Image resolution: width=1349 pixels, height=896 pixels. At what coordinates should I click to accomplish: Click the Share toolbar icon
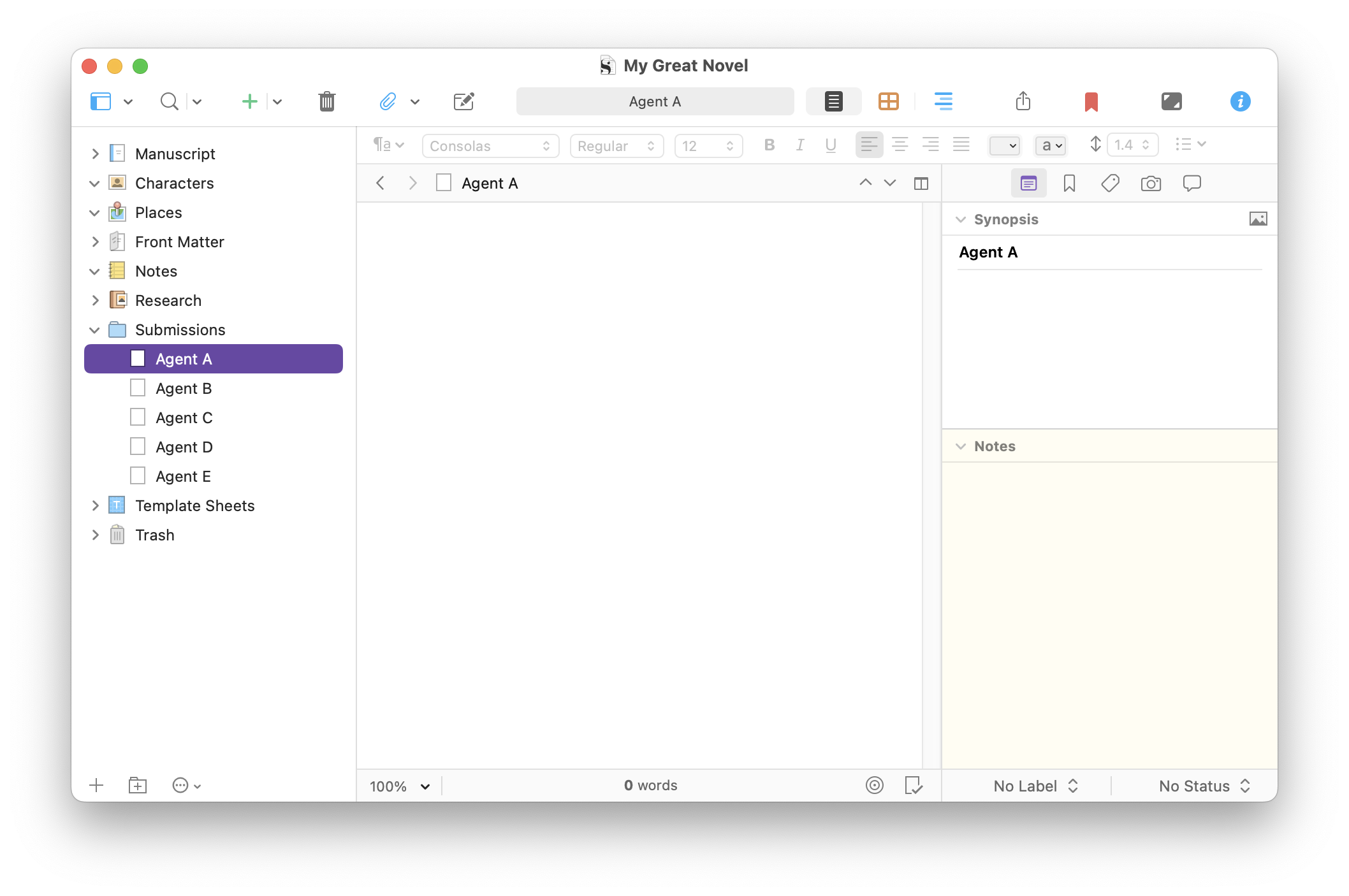click(x=1023, y=101)
